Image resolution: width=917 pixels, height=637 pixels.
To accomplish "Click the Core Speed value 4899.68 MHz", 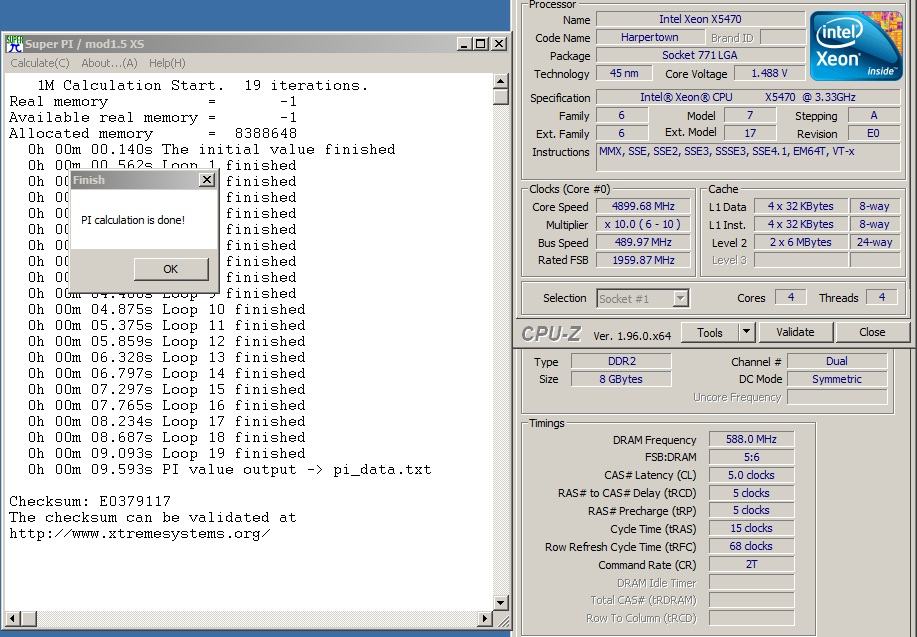I will tap(643, 206).
